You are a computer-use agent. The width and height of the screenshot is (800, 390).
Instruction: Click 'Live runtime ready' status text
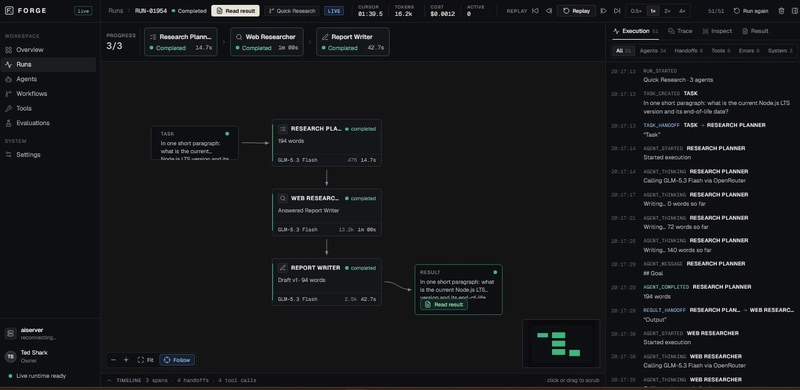click(41, 376)
